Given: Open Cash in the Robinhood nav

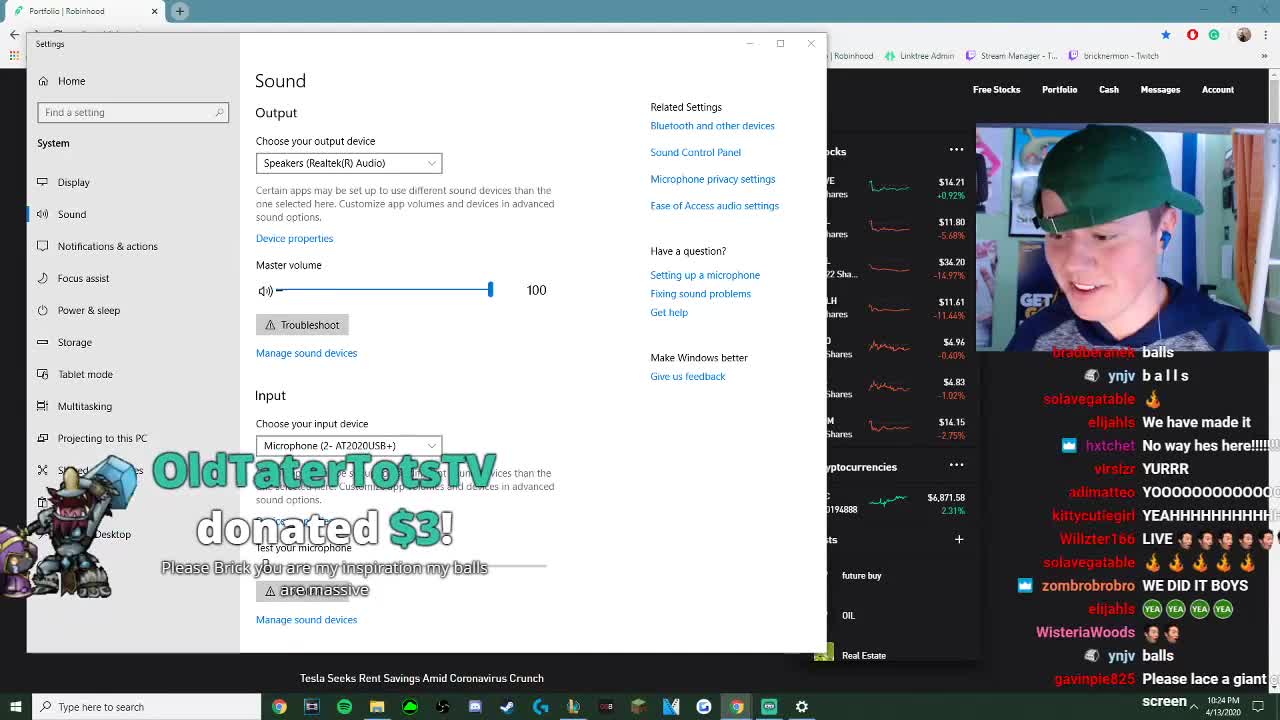Looking at the screenshot, I should pos(1109,90).
